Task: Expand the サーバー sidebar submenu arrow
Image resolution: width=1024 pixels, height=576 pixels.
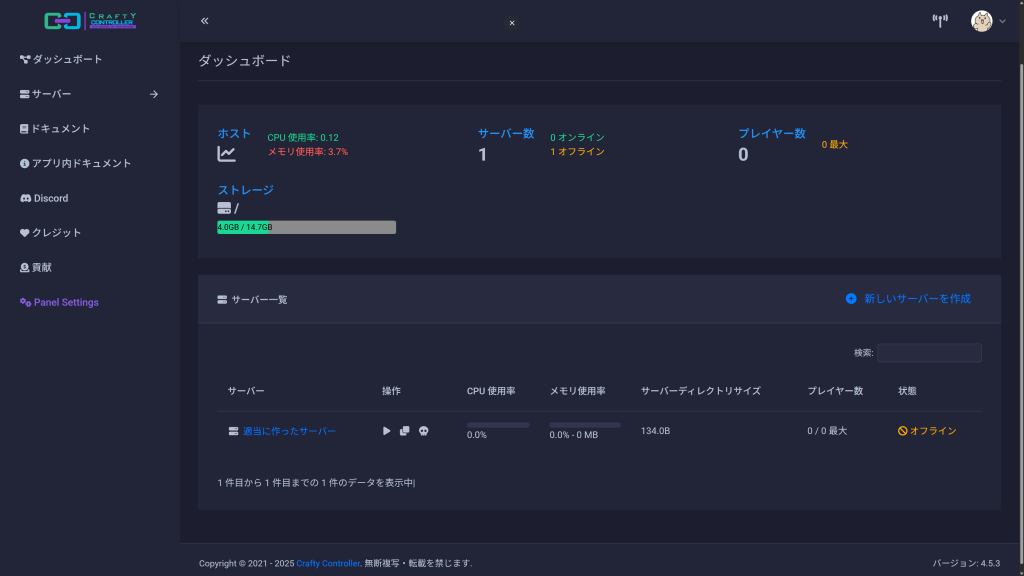Action: point(154,94)
